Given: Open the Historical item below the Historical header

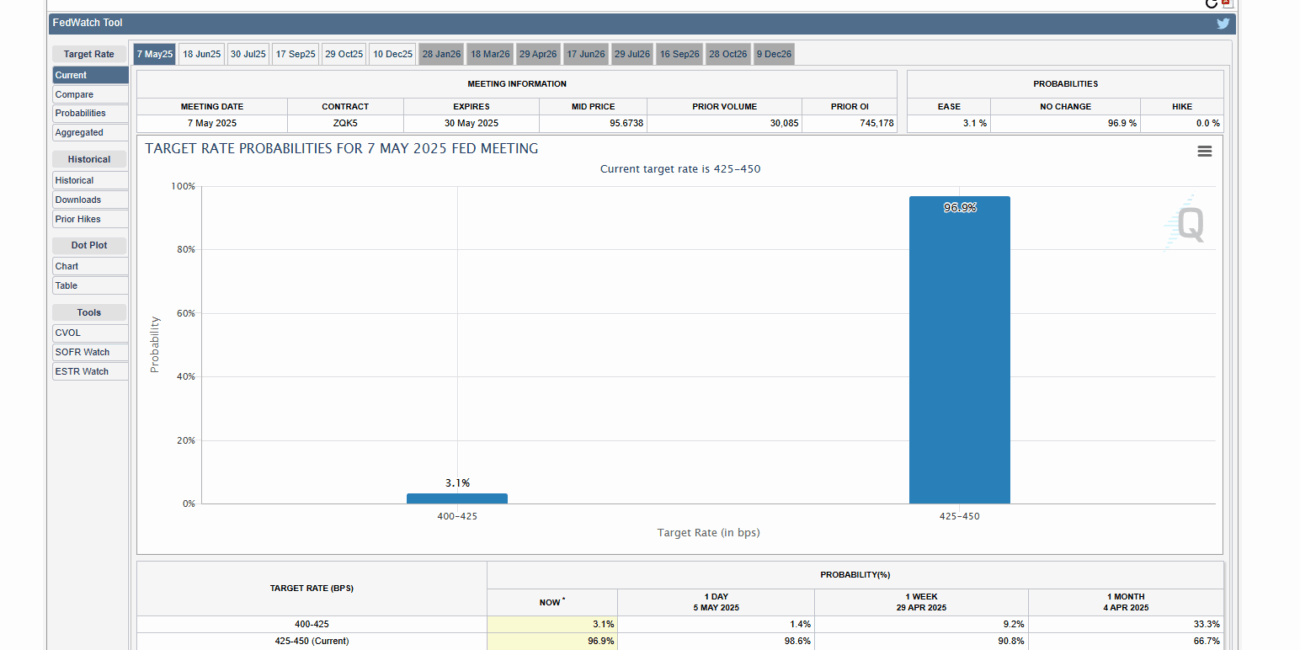Looking at the screenshot, I should click(90, 181).
